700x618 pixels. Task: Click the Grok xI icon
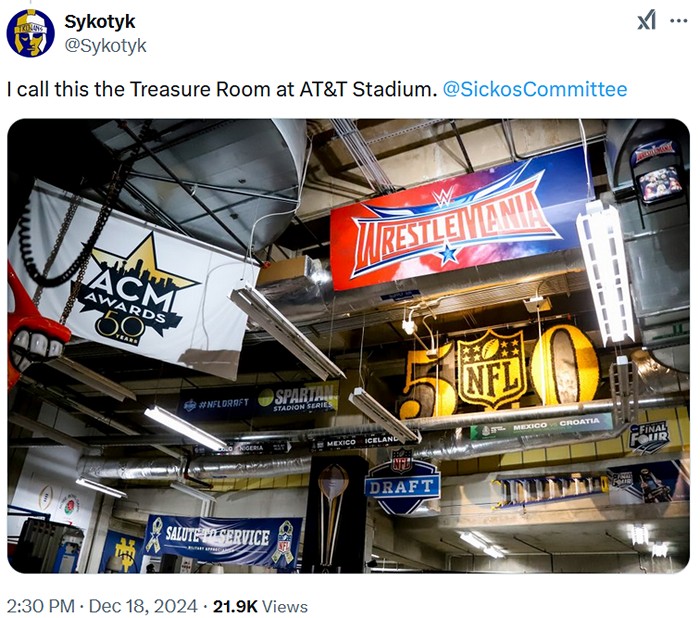click(646, 21)
